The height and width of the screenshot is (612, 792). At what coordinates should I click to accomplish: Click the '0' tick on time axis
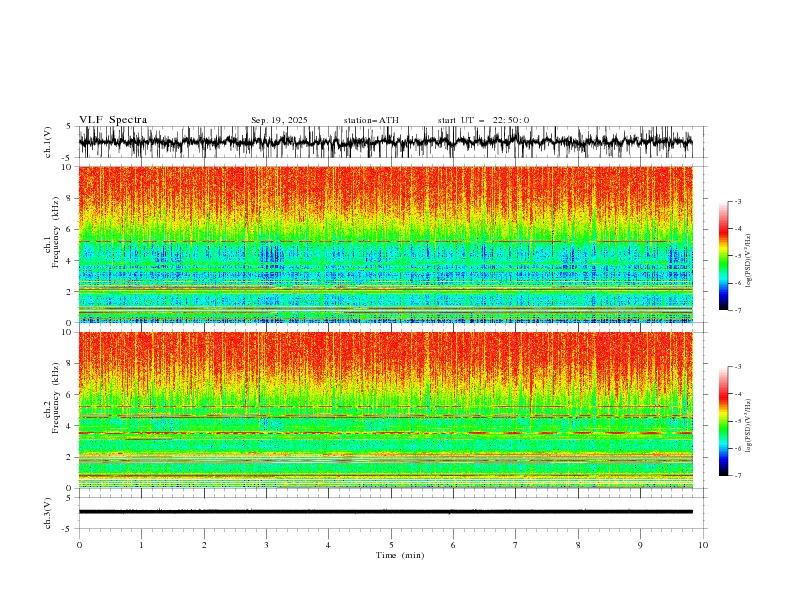[79, 545]
